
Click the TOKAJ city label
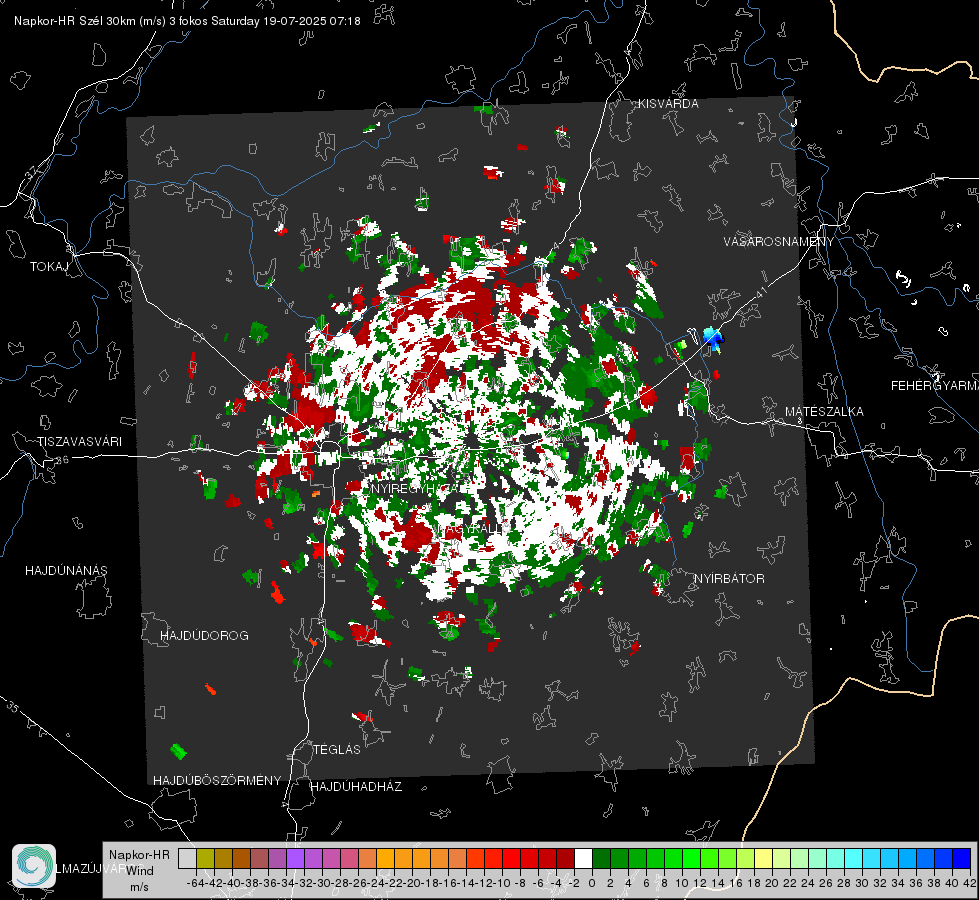(48, 267)
